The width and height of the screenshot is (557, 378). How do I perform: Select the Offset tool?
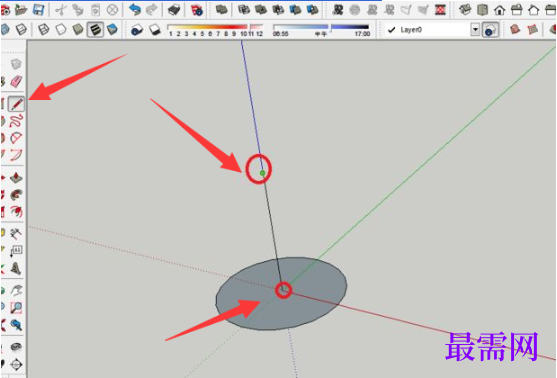[x=16, y=212]
